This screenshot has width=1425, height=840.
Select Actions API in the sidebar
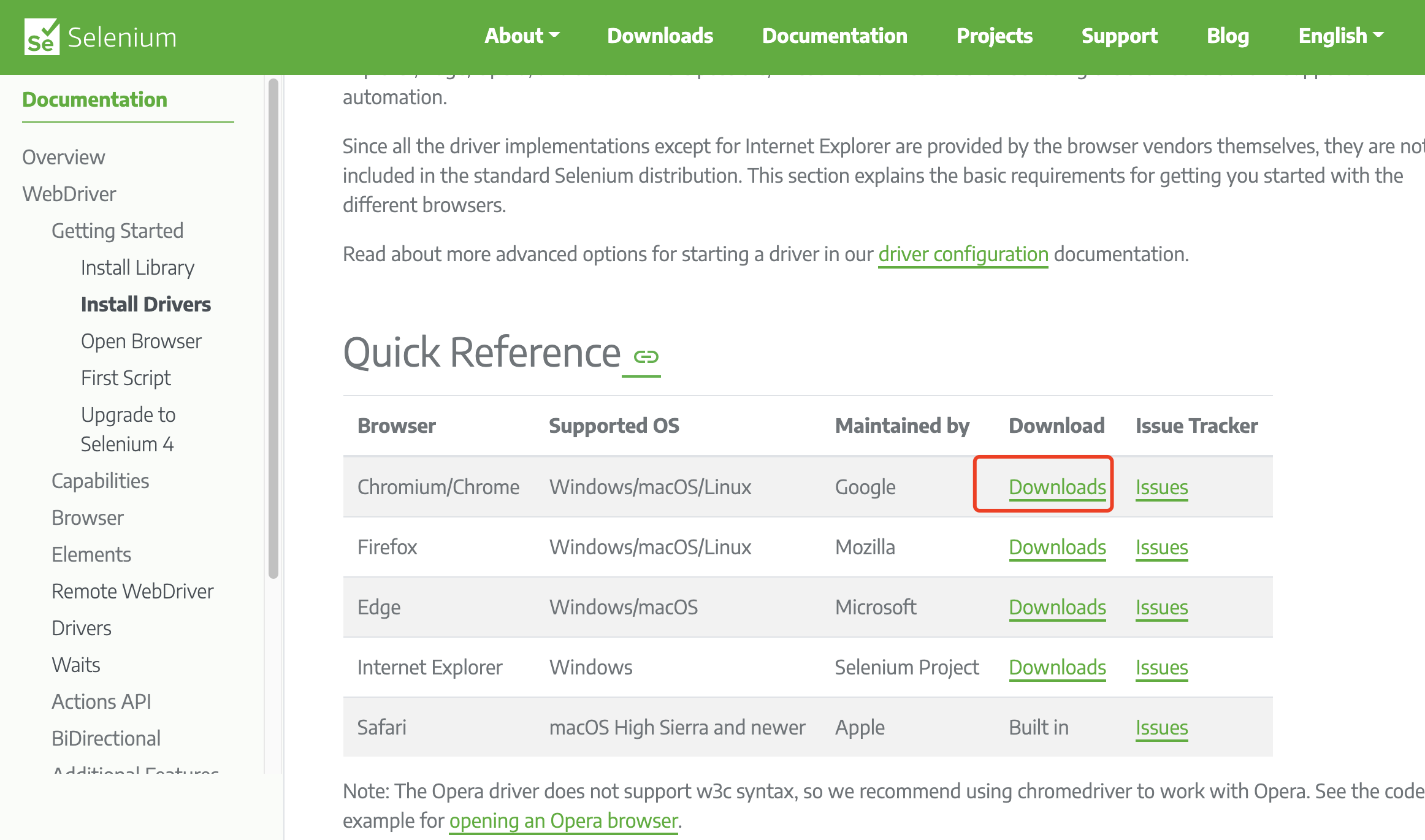tap(101, 701)
